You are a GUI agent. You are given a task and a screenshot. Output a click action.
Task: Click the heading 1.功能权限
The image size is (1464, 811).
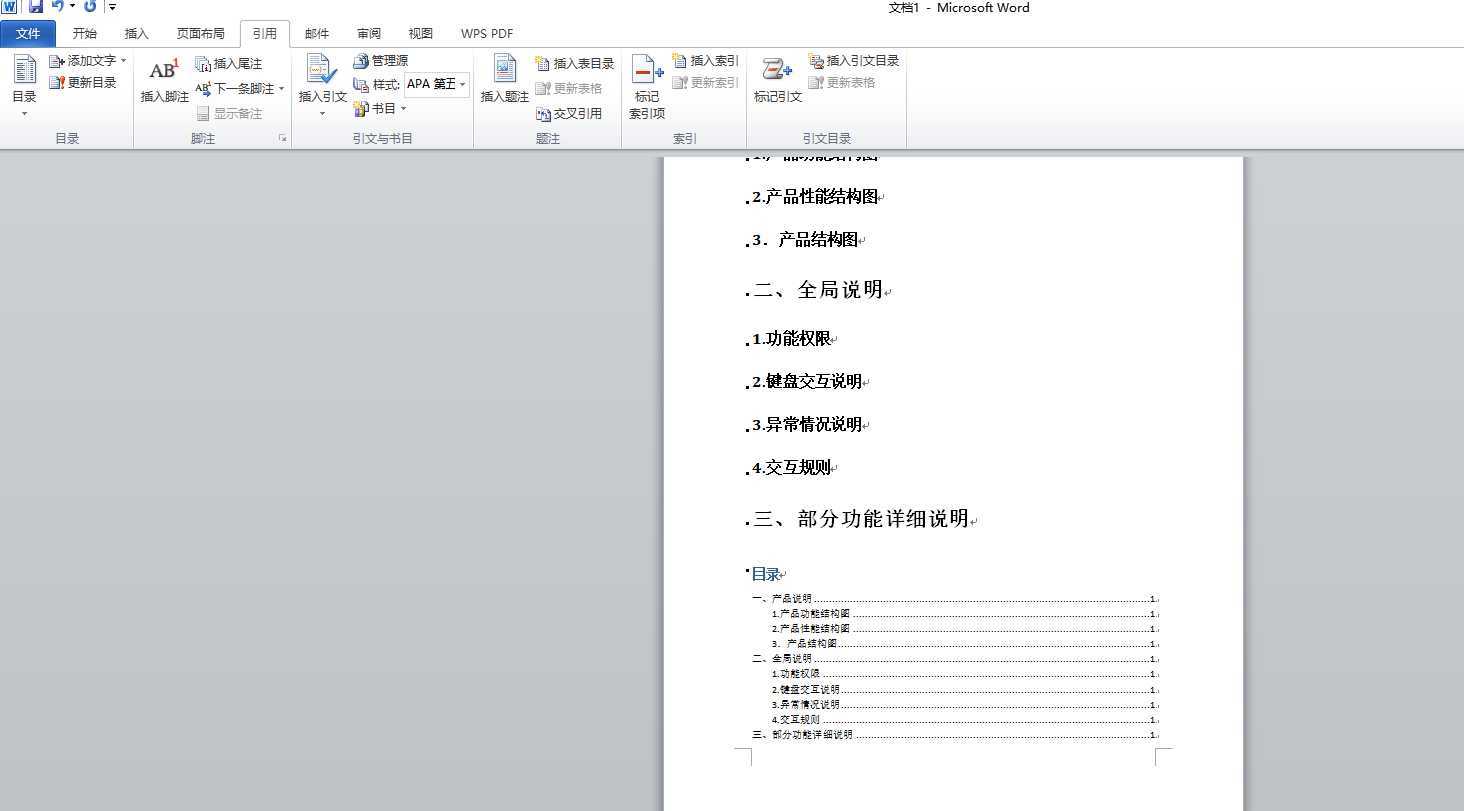click(791, 339)
